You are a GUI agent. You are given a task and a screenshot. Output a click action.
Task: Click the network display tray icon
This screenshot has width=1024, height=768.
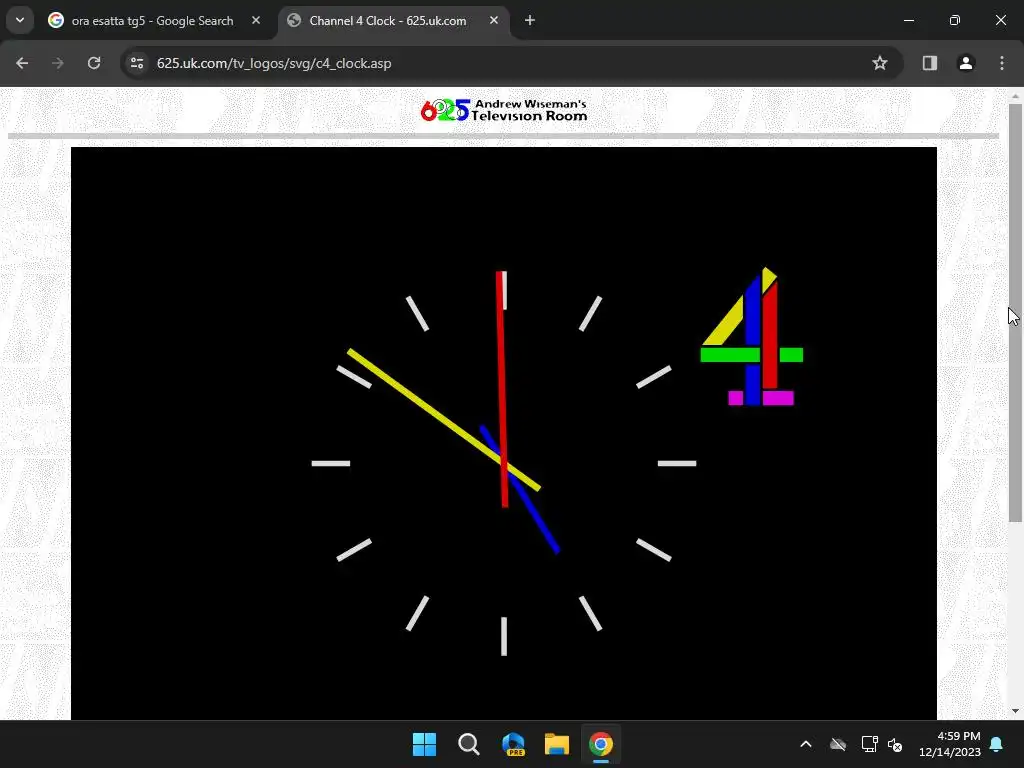[x=869, y=744]
